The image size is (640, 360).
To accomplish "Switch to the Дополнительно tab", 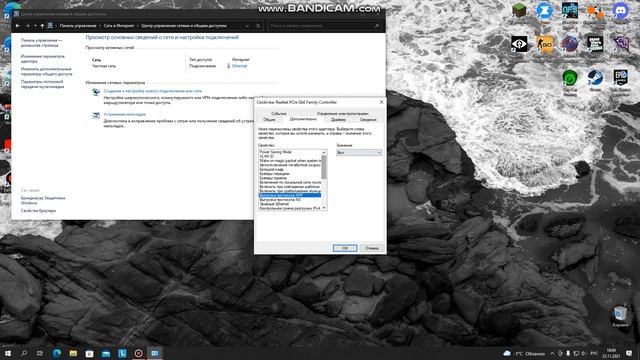I will click(303, 119).
